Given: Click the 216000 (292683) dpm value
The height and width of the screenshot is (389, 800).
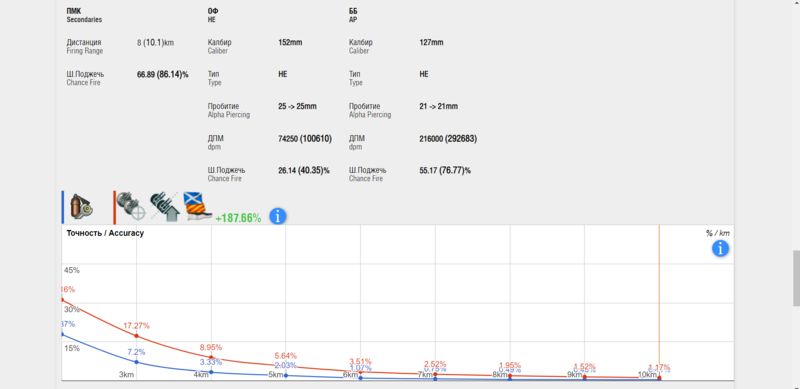Looking at the screenshot, I should click(x=448, y=138).
